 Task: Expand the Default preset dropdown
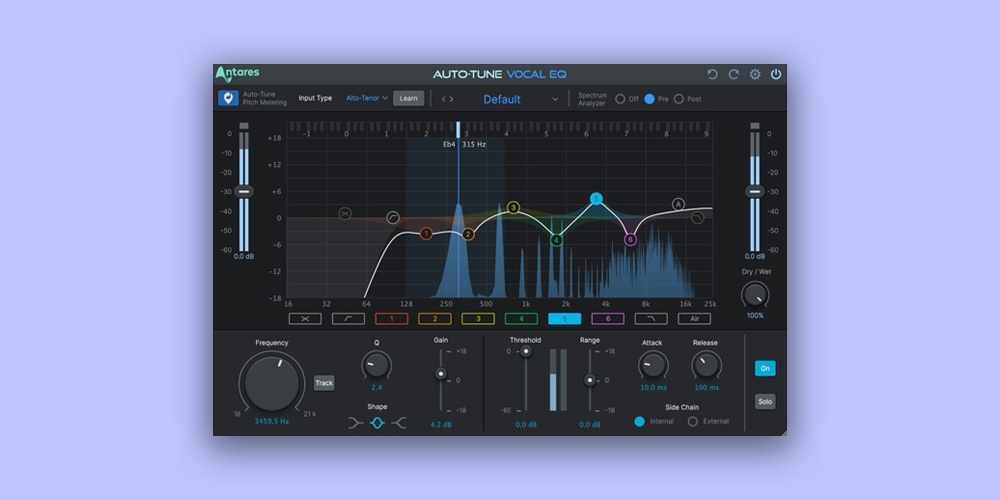[x=555, y=99]
